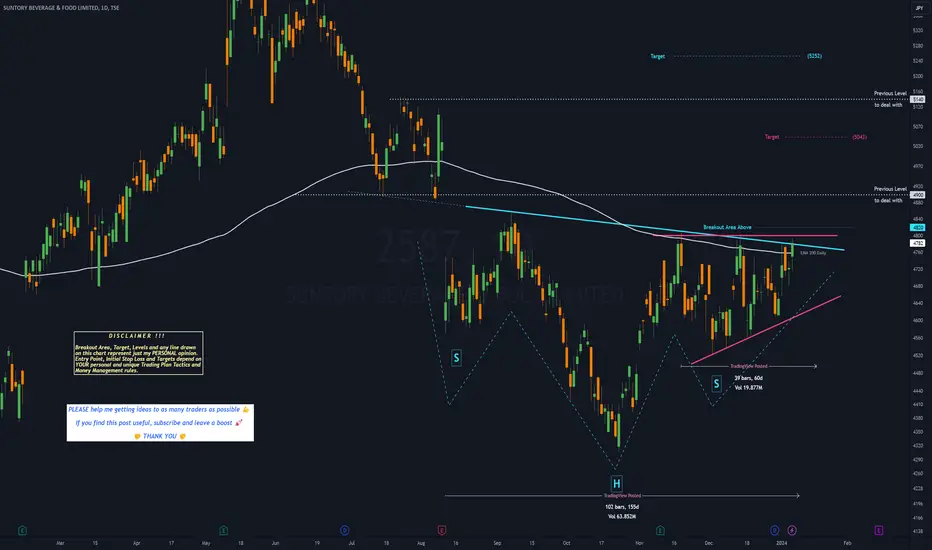Image resolution: width=932 pixels, height=550 pixels.
Task: Click the purple lightning event marker
Action: 792,530
